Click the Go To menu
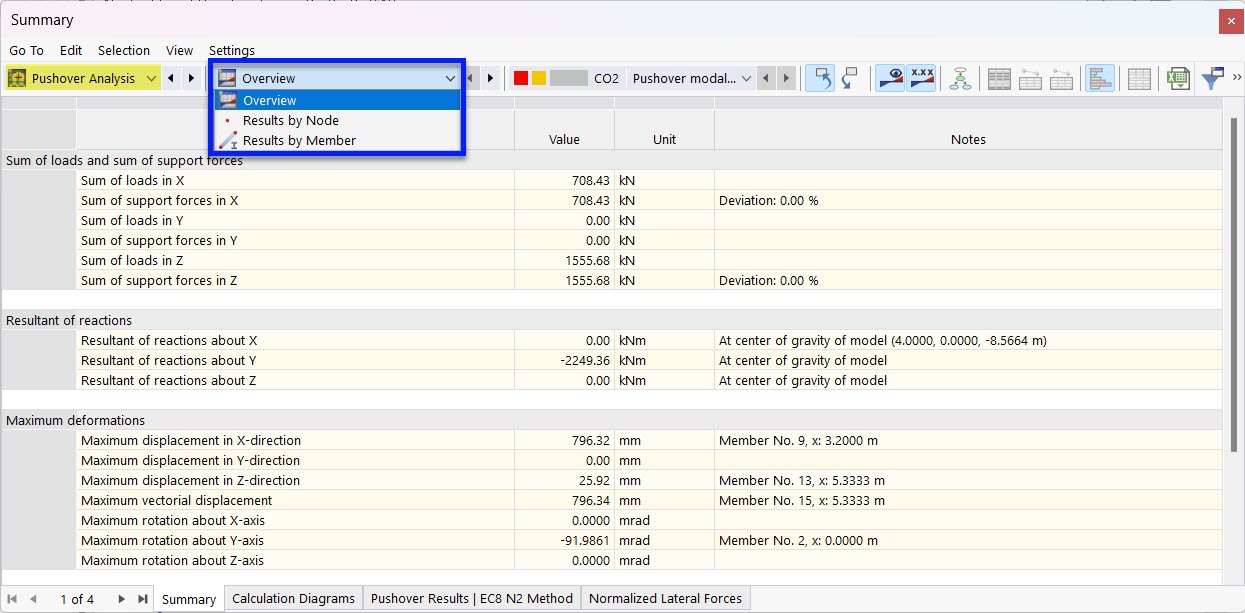Viewport: 1245px width, 613px height. pyautogui.click(x=25, y=50)
